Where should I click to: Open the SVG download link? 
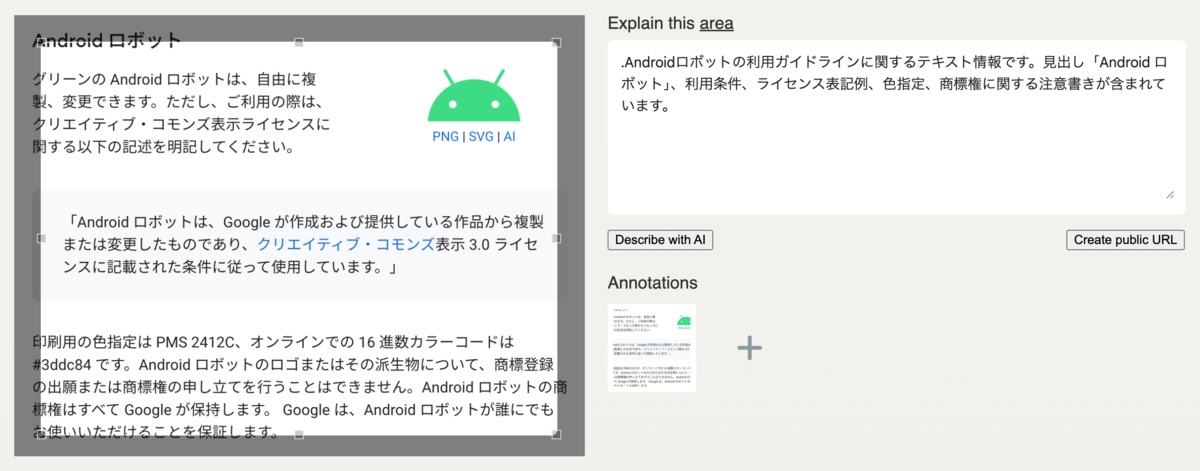(x=481, y=136)
